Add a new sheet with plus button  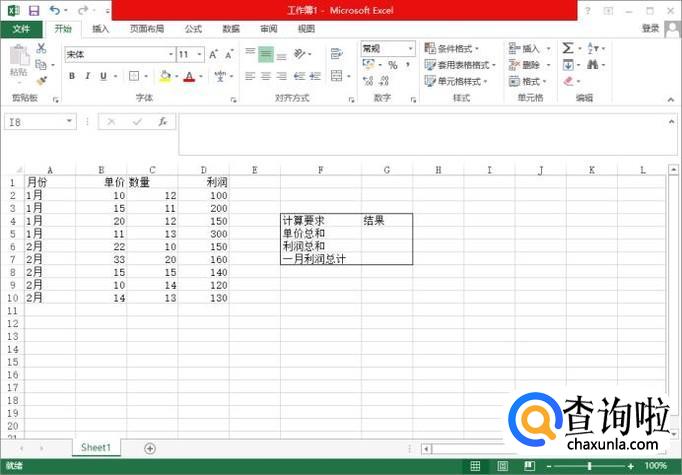click(x=150, y=448)
